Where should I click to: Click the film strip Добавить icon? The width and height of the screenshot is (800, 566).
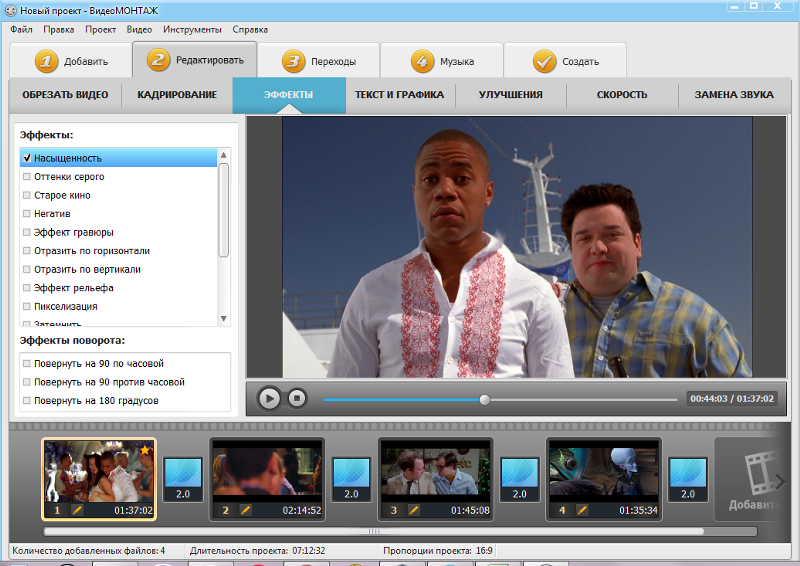coord(762,475)
